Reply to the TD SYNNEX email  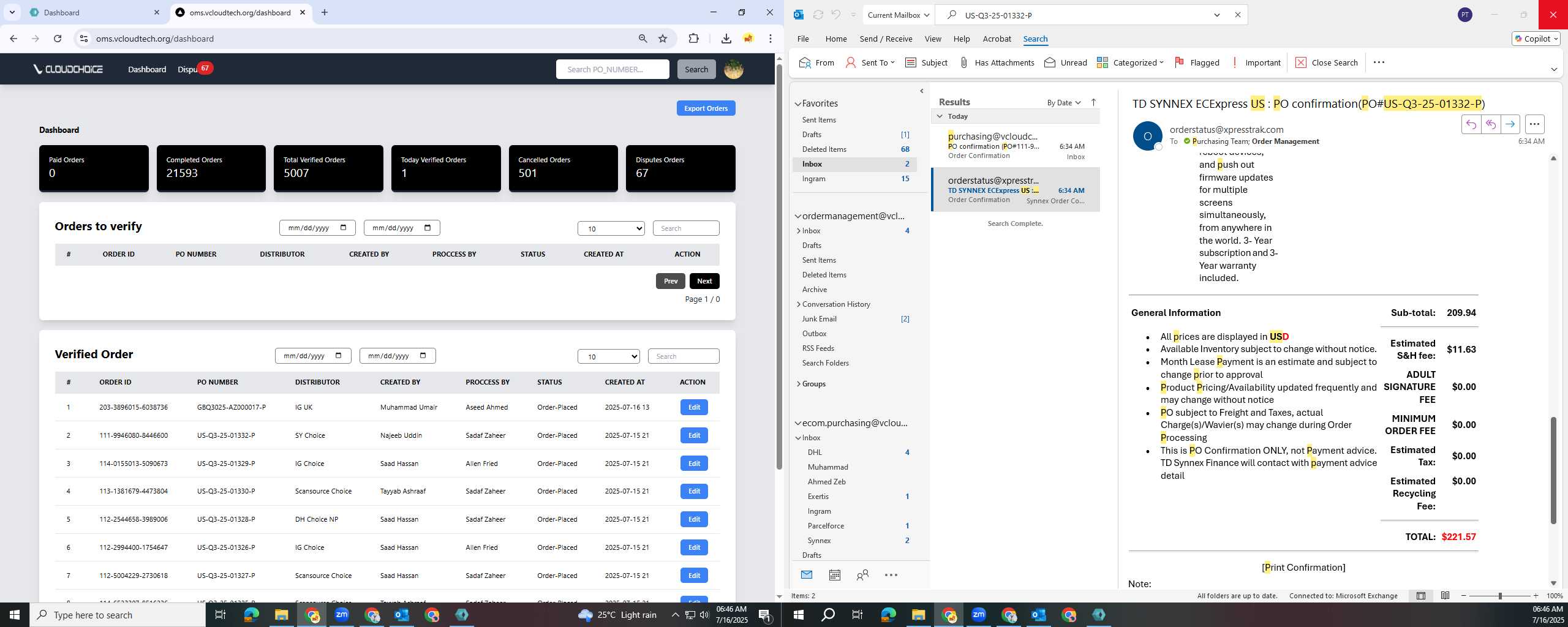click(x=1471, y=124)
